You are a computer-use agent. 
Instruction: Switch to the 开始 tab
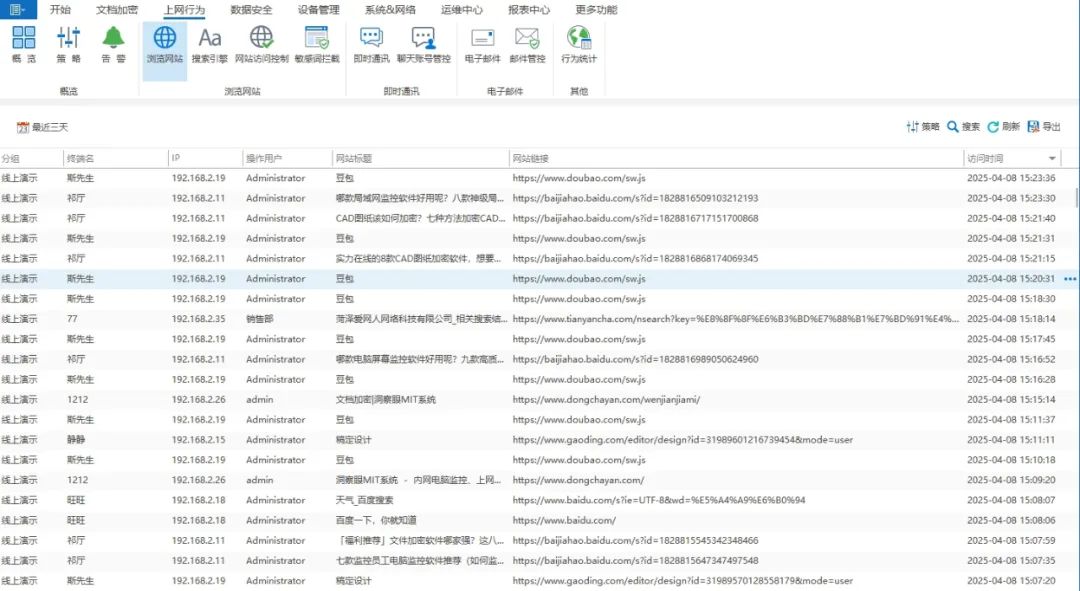pyautogui.click(x=60, y=10)
